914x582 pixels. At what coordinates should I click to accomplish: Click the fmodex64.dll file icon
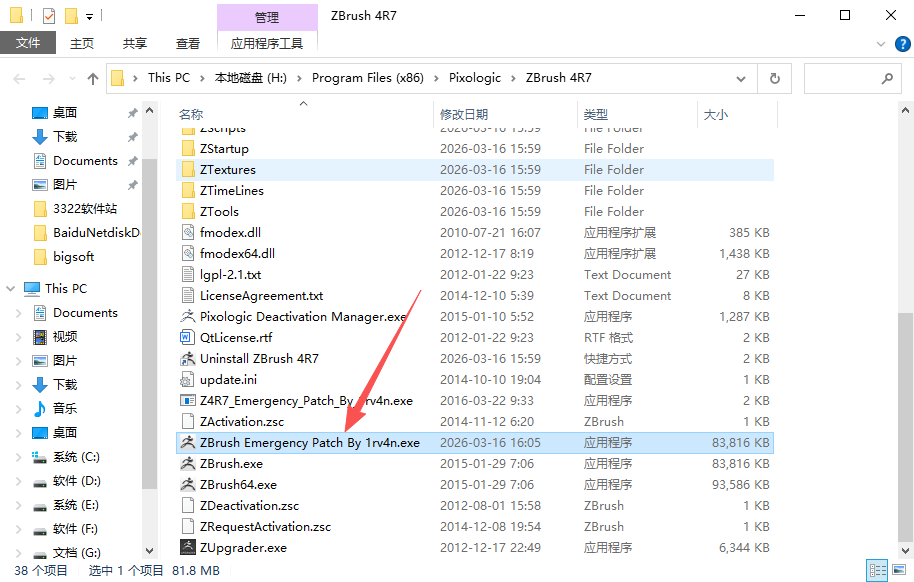click(188, 254)
